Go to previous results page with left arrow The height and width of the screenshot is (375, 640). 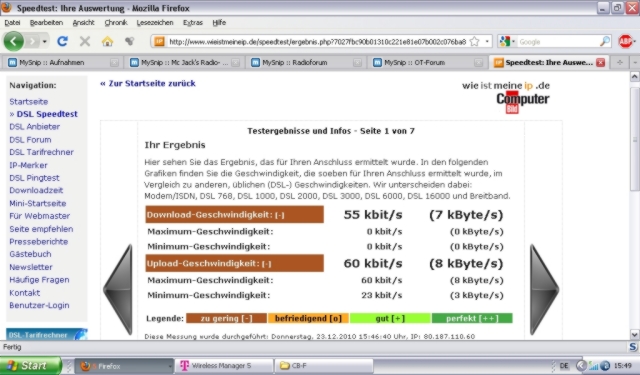tap(118, 289)
